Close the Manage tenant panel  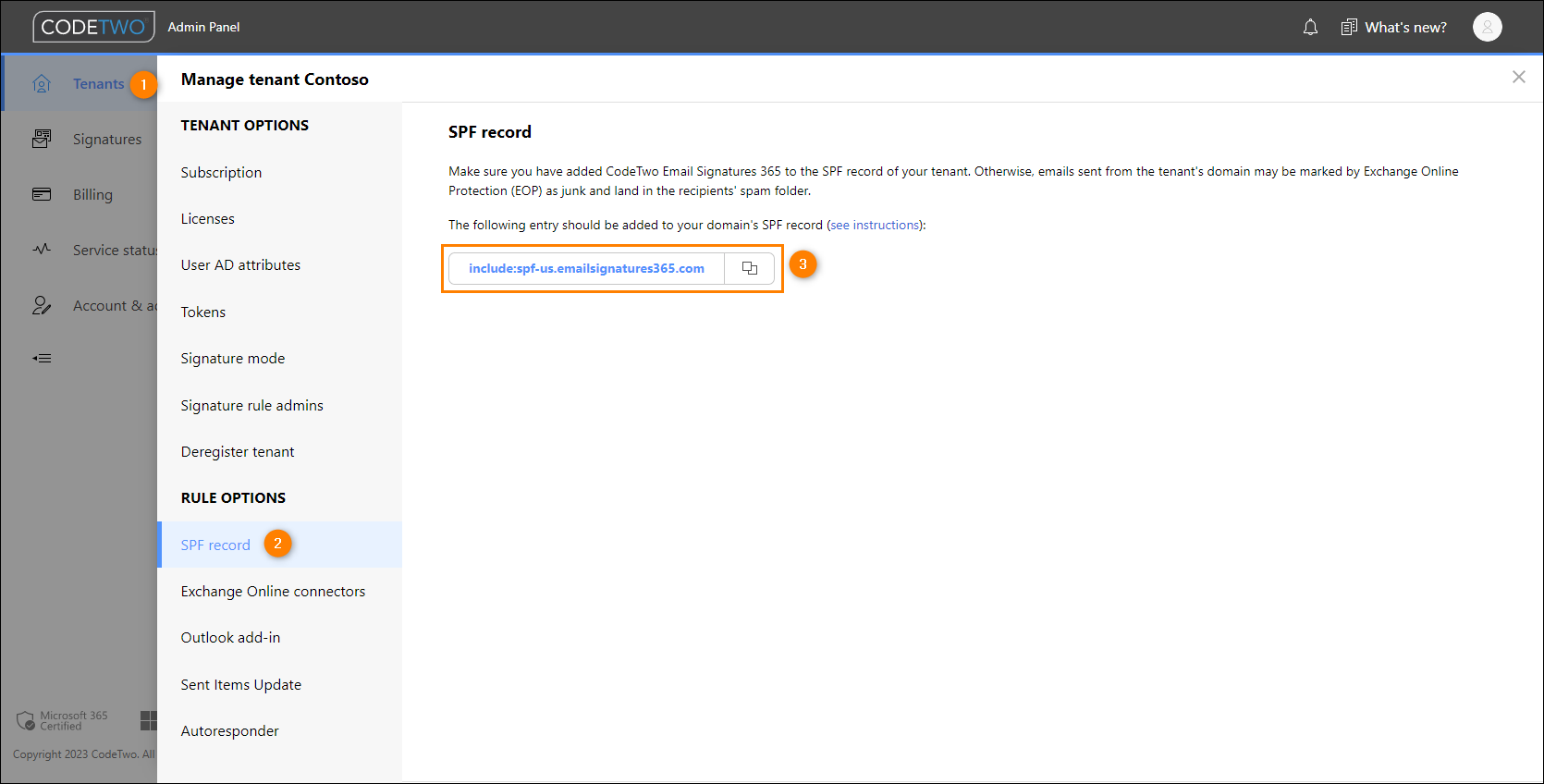pyautogui.click(x=1518, y=77)
